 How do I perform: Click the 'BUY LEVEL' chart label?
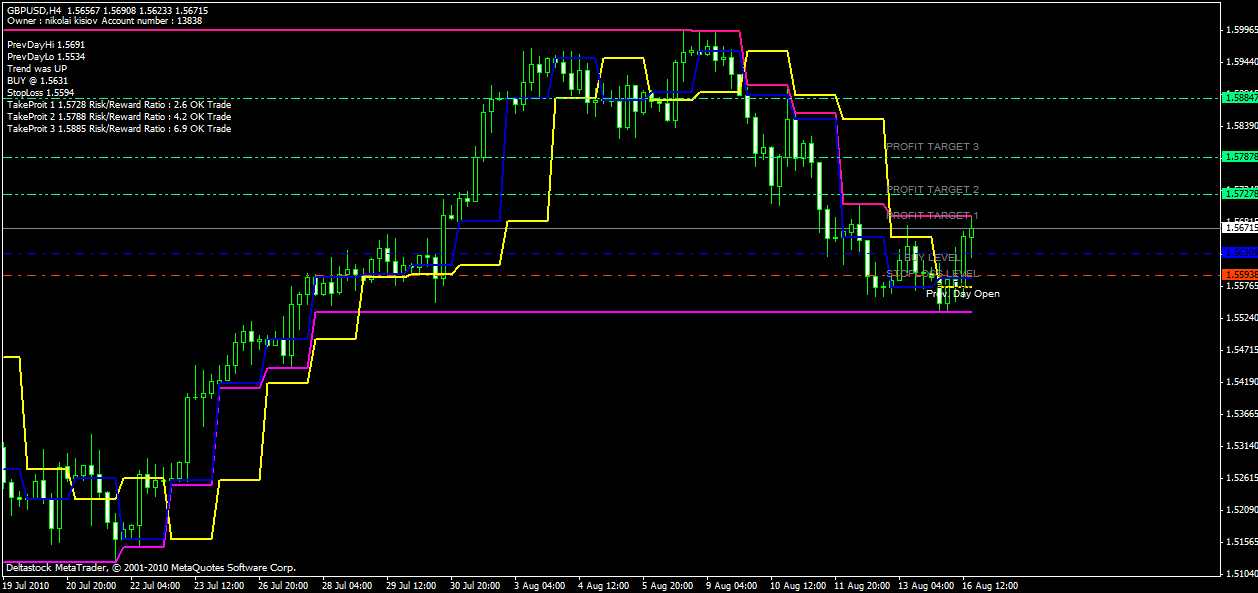[x=932, y=258]
